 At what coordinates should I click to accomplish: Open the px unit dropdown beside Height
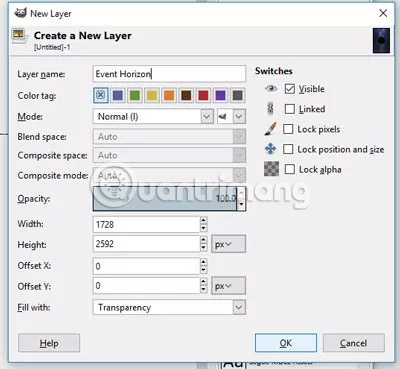pos(228,244)
